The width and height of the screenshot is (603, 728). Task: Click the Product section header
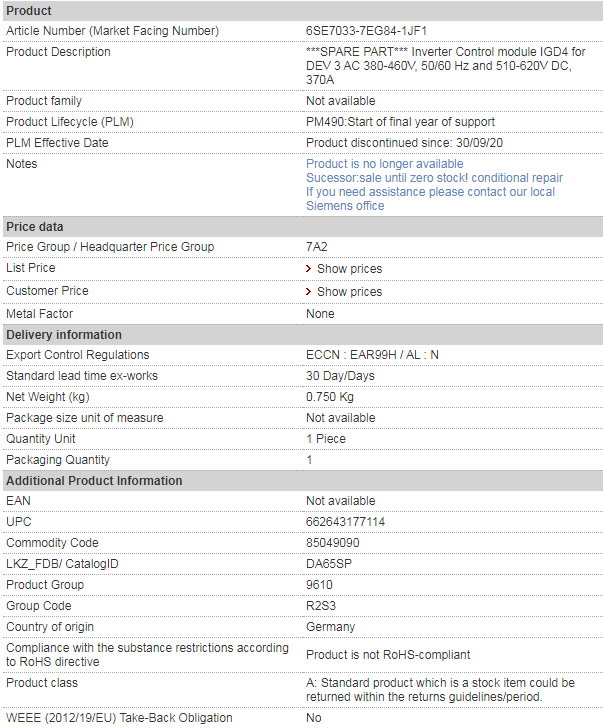click(x=303, y=11)
